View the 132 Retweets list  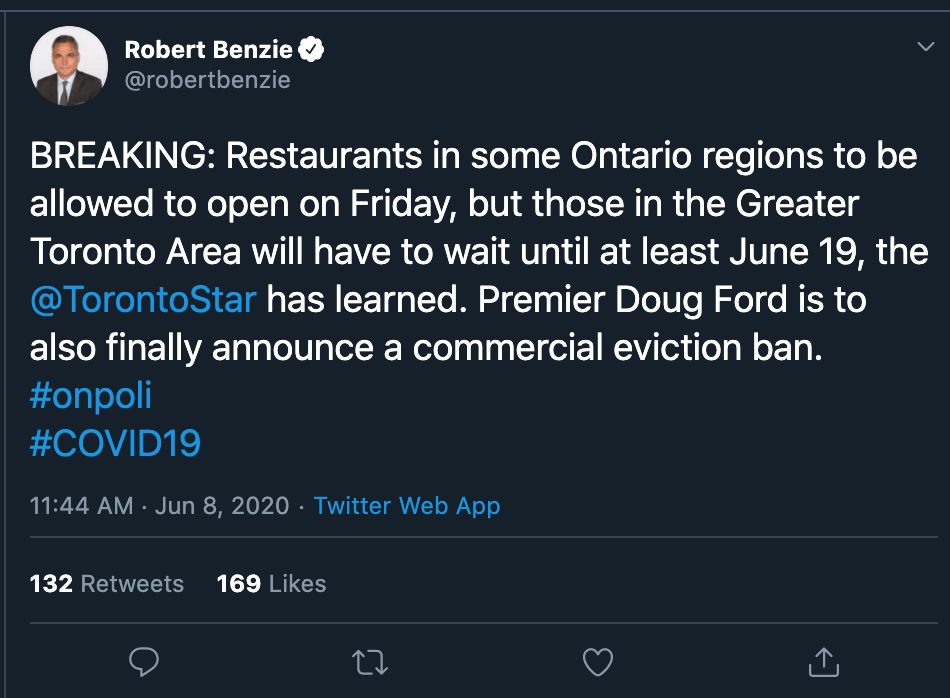tap(106, 584)
